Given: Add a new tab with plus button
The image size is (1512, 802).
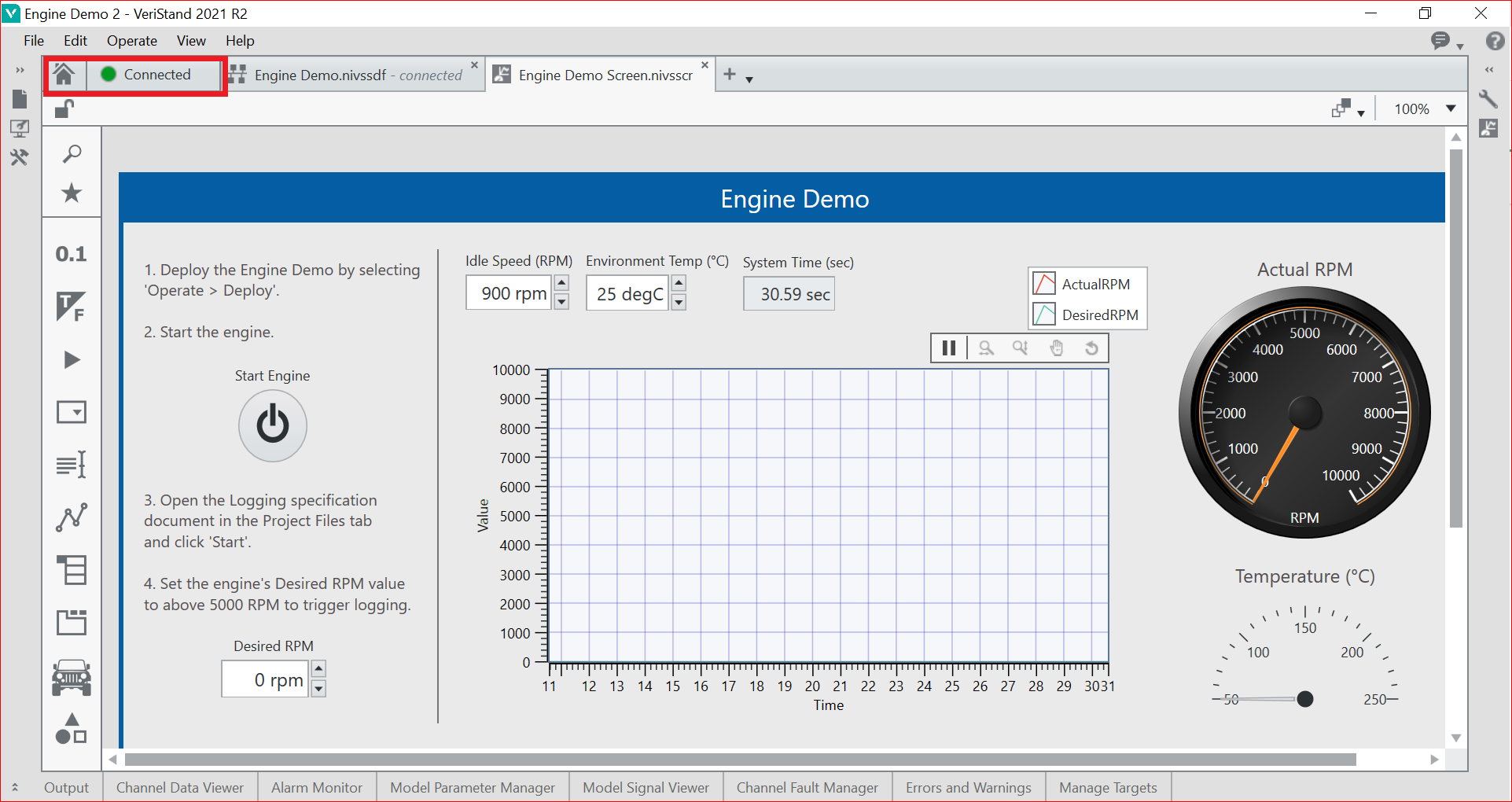Looking at the screenshot, I should 730,74.
